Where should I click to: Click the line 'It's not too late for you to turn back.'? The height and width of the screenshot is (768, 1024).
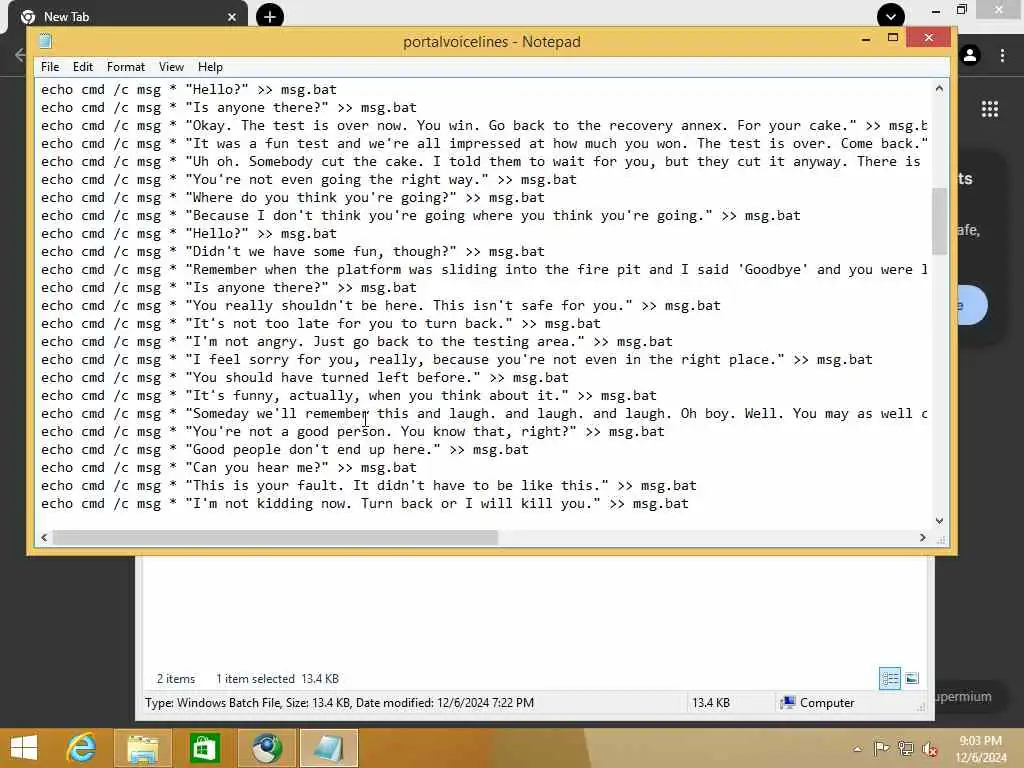pyautogui.click(x=321, y=323)
